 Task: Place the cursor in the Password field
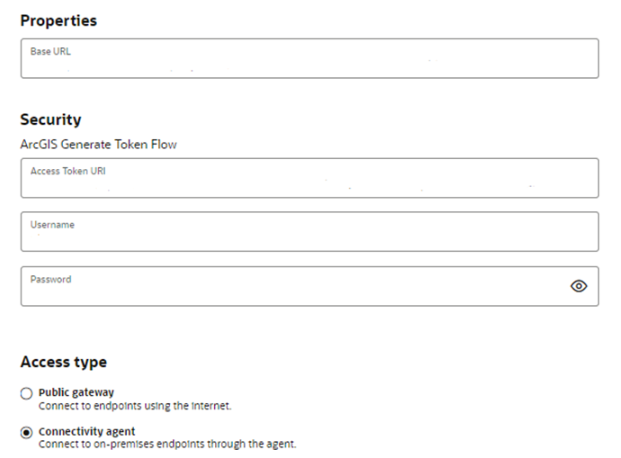coord(290,290)
